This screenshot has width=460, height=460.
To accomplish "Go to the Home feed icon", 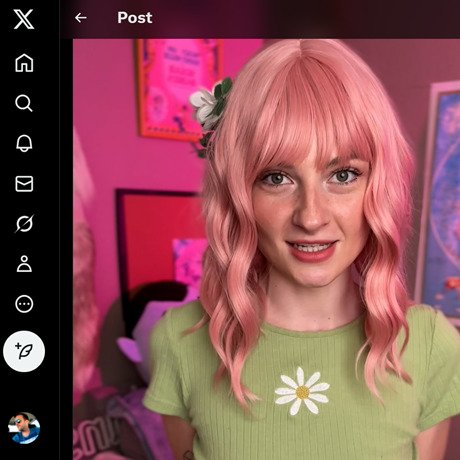I will pos(24,63).
